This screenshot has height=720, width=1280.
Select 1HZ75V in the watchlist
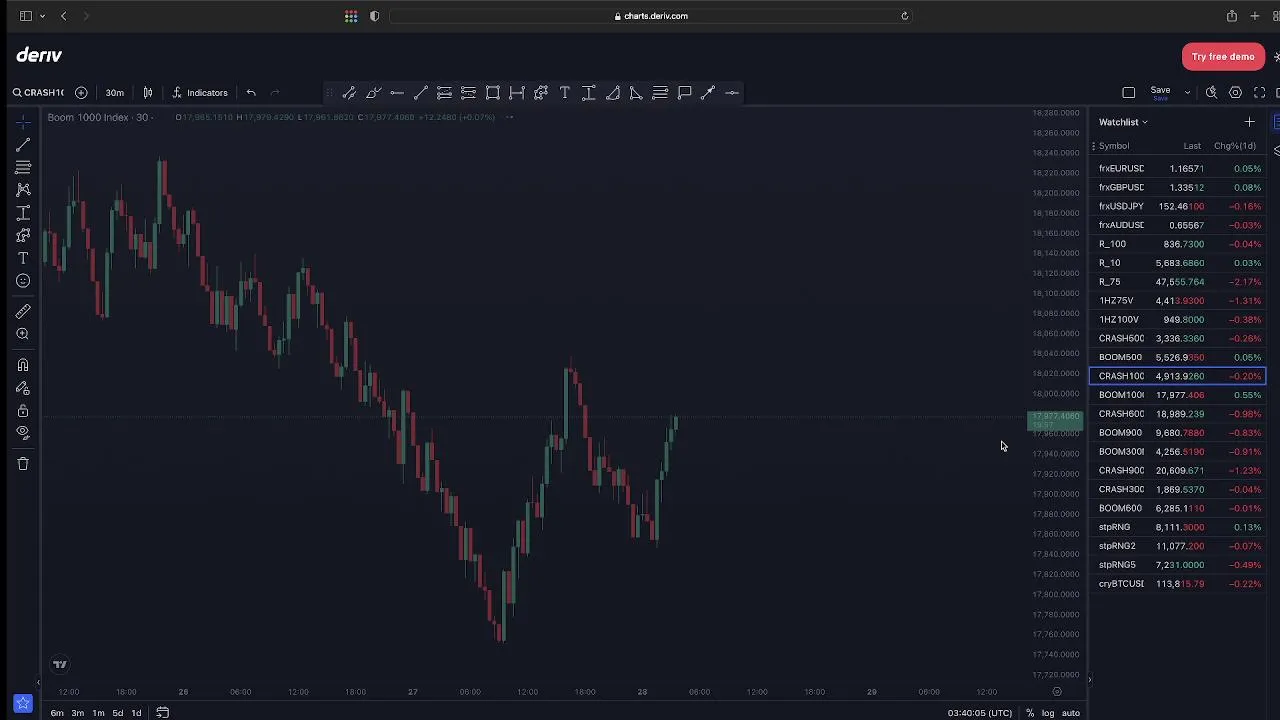[1177, 301]
